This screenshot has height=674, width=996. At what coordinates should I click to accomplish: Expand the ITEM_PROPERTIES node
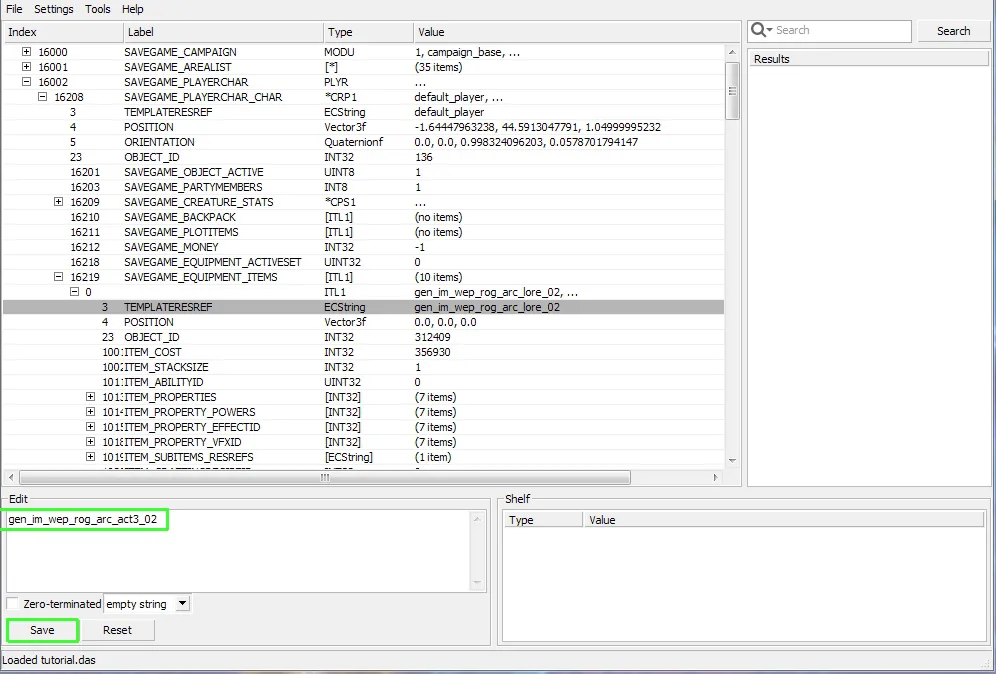click(91, 397)
